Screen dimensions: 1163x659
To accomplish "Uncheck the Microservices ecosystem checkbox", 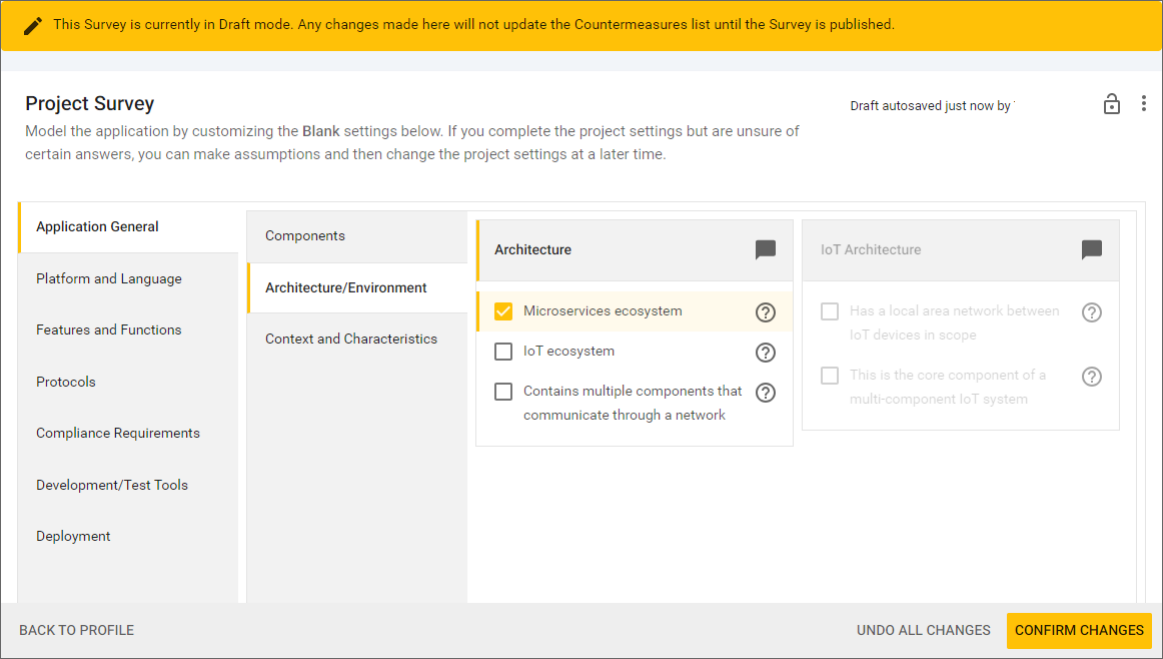I will 504,312.
